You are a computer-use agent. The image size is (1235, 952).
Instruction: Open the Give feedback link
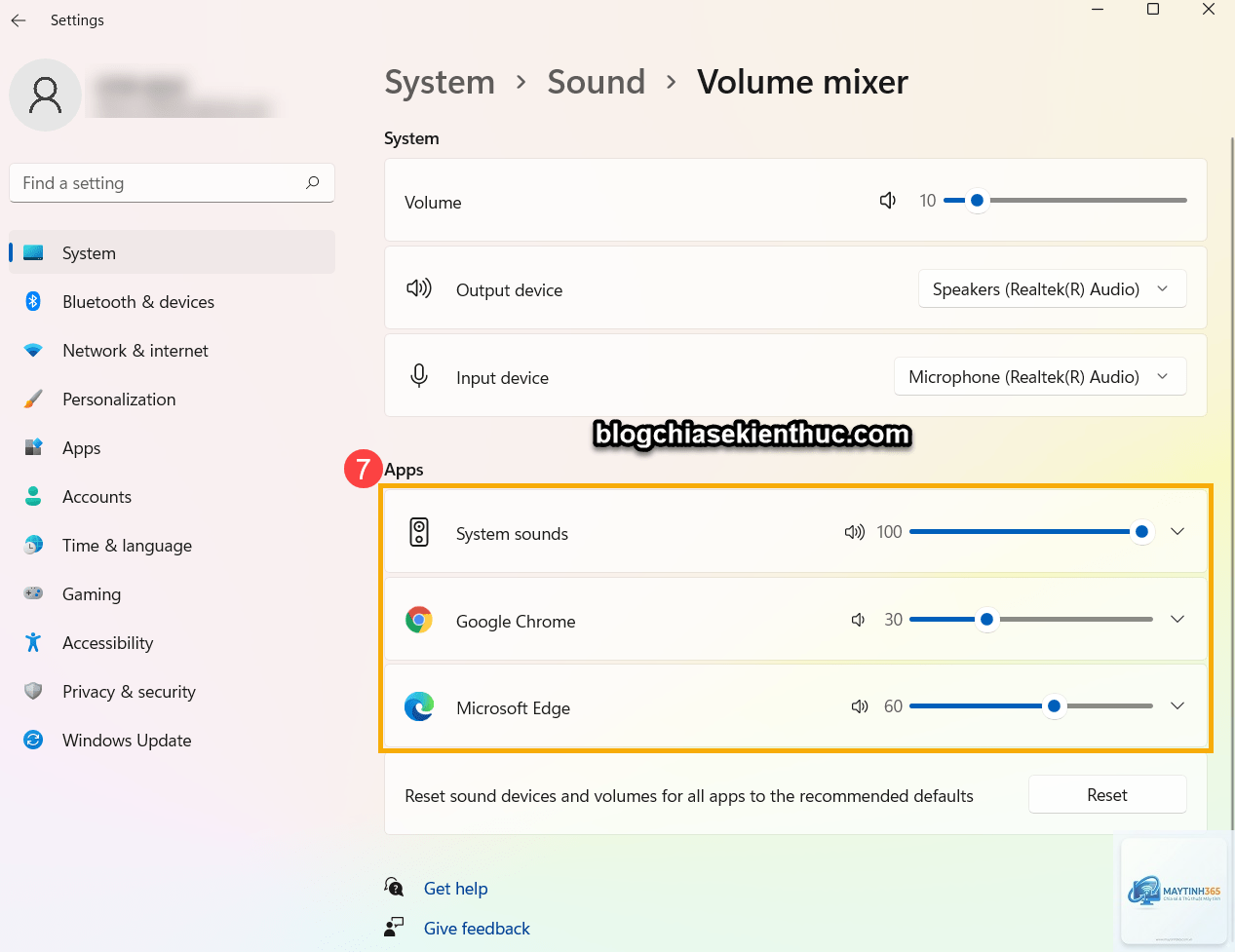[477, 929]
